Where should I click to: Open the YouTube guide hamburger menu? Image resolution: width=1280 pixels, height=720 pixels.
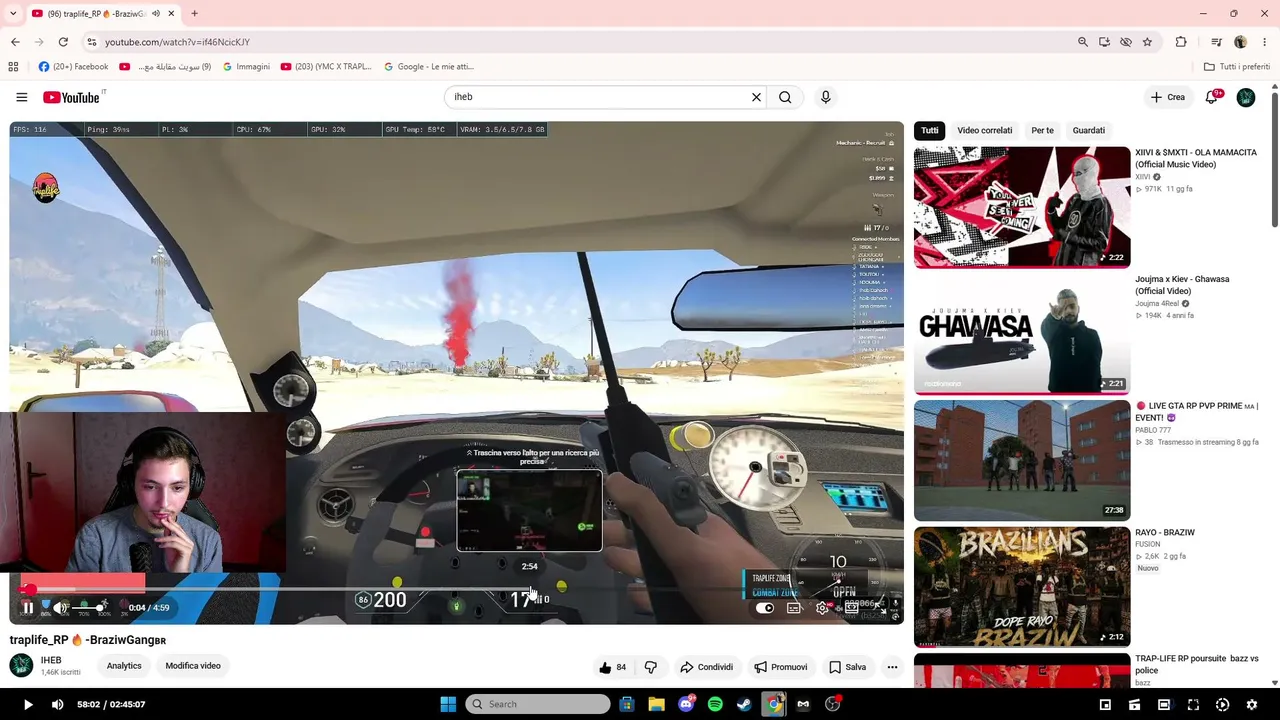(21, 97)
